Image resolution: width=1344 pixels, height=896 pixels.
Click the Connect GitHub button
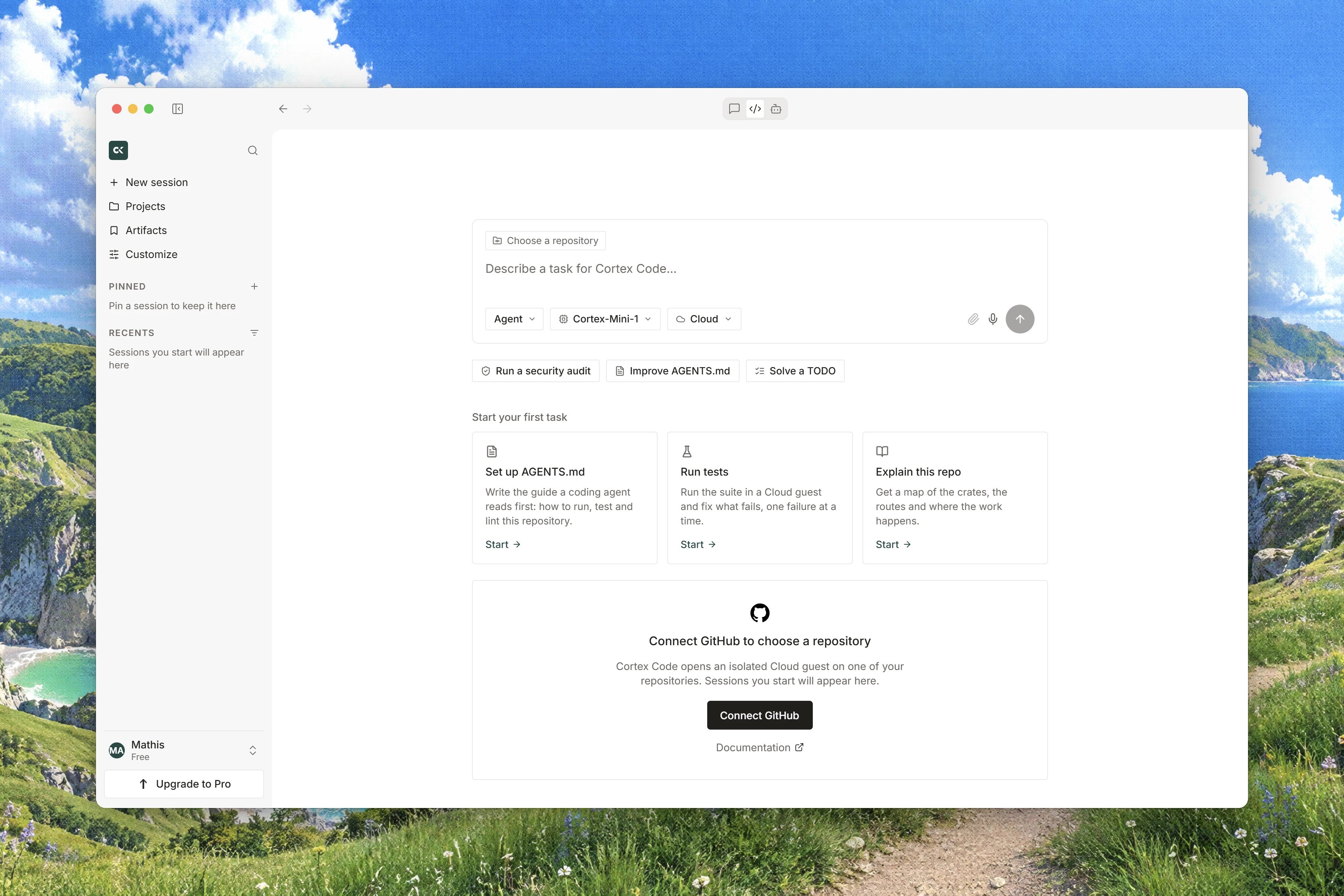[760, 716]
